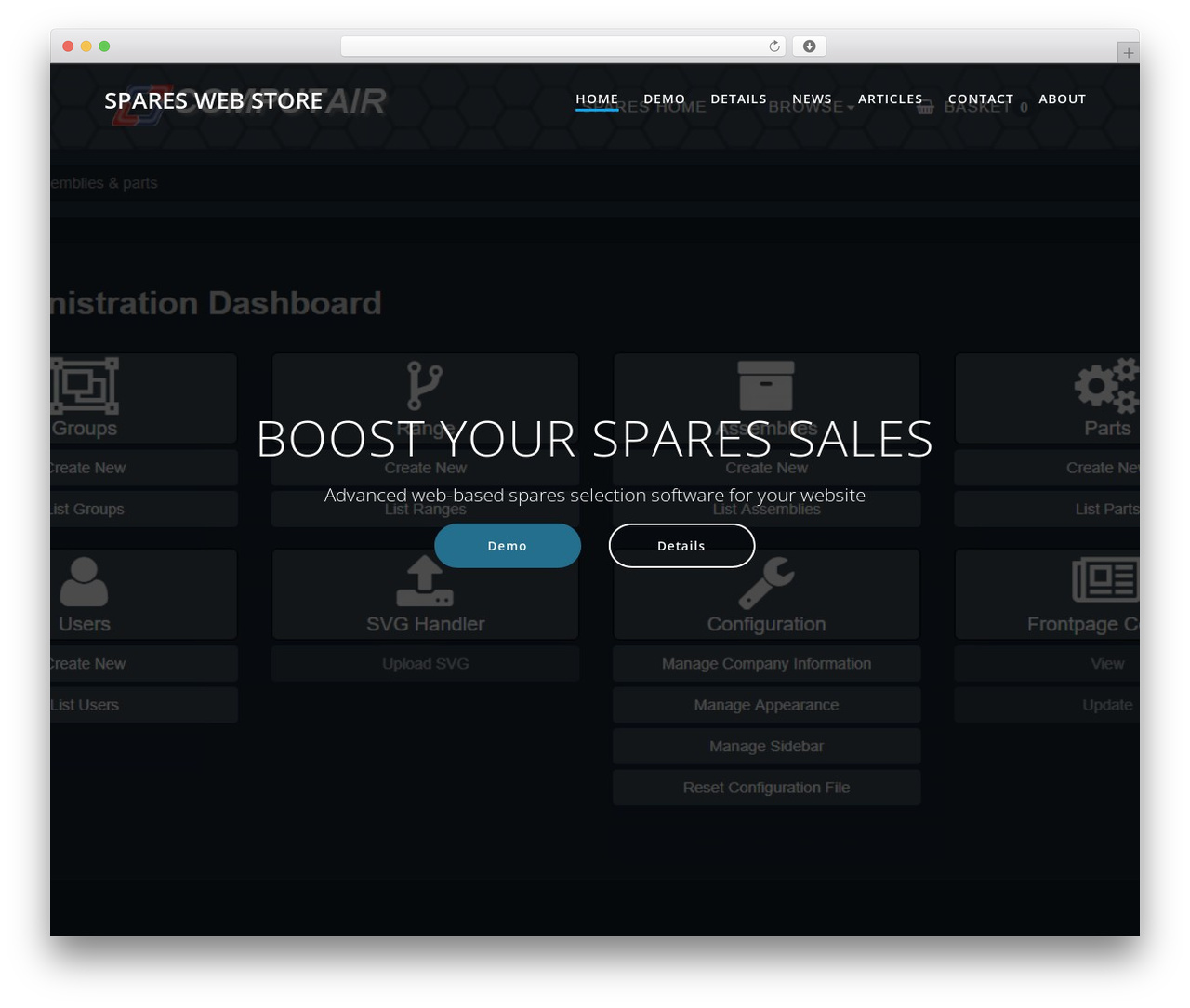The height and width of the screenshot is (1008, 1190).
Task: Open the About navigation item
Action: click(x=1062, y=99)
